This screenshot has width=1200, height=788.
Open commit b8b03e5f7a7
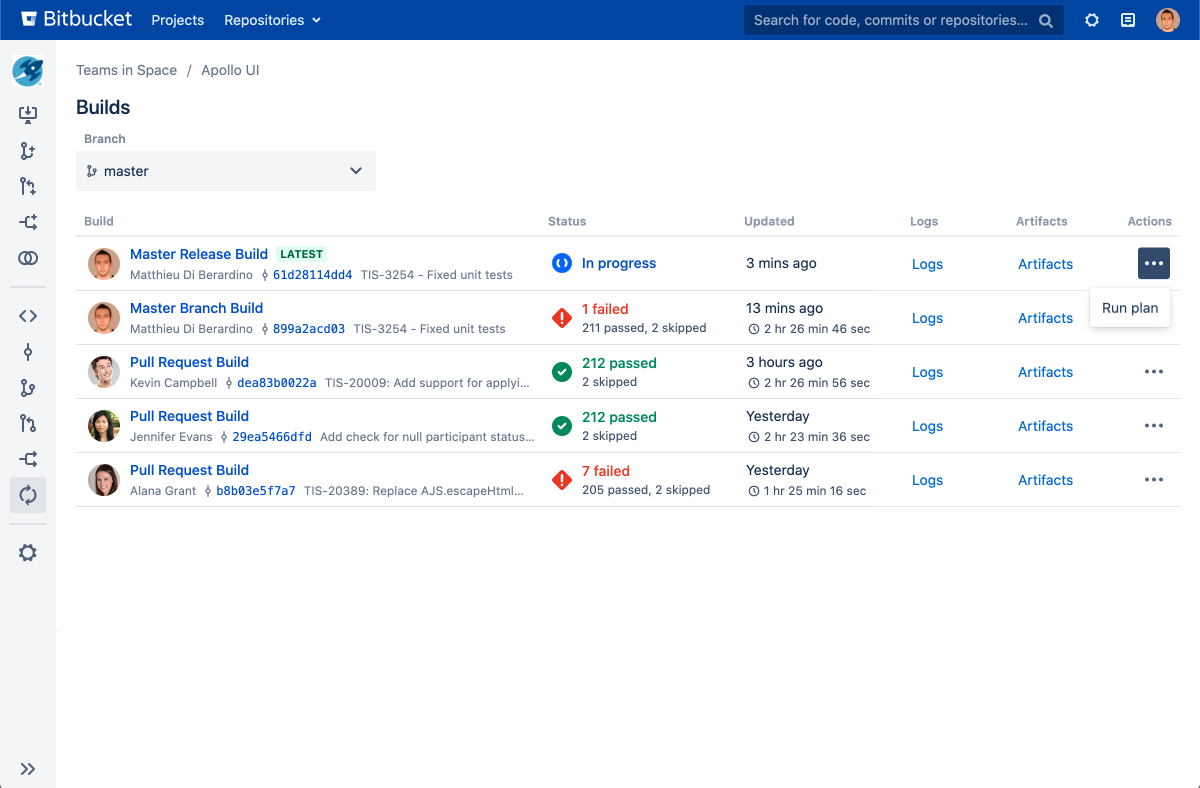(x=256, y=491)
